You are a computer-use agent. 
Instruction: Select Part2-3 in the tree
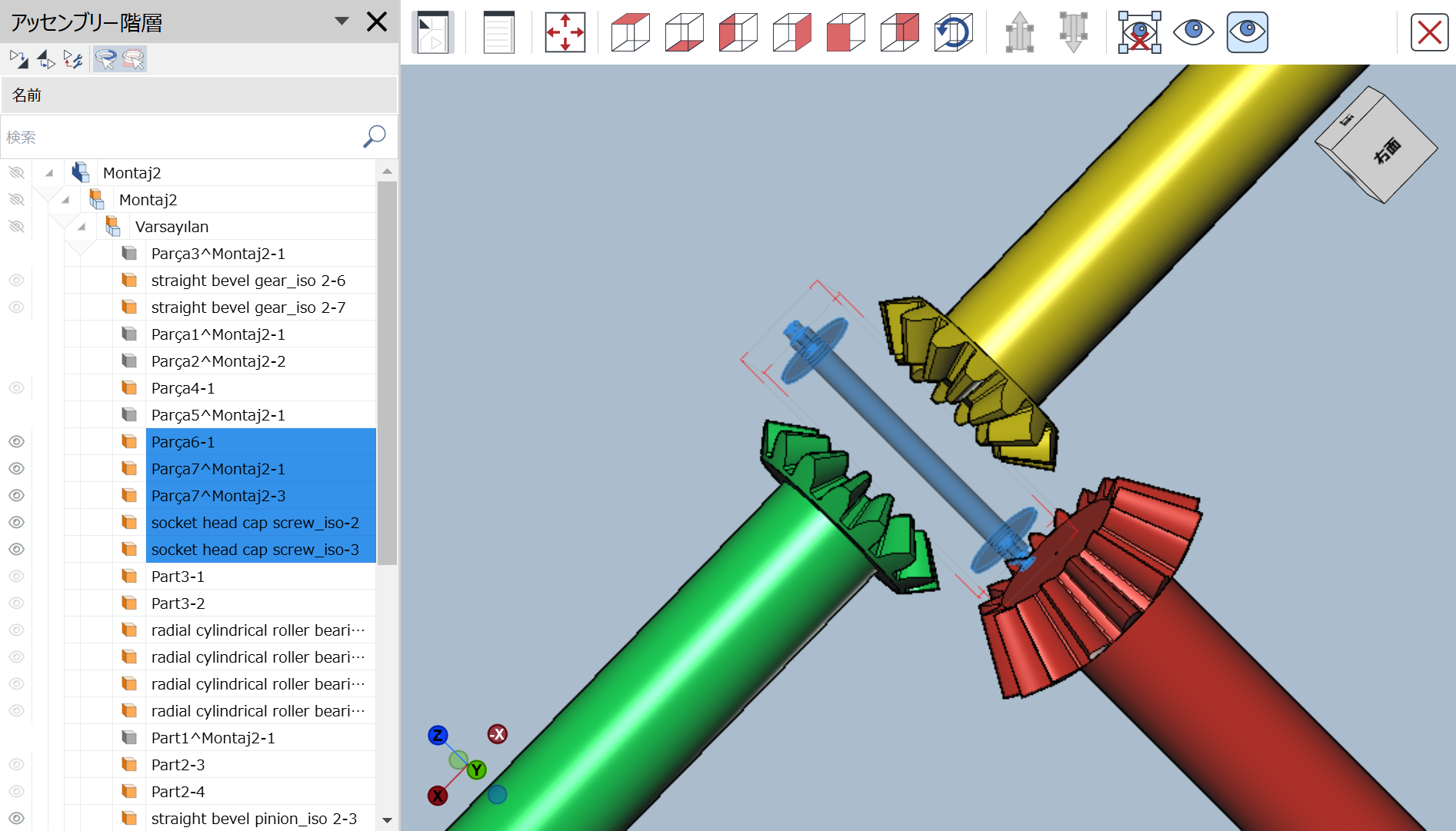[178, 765]
